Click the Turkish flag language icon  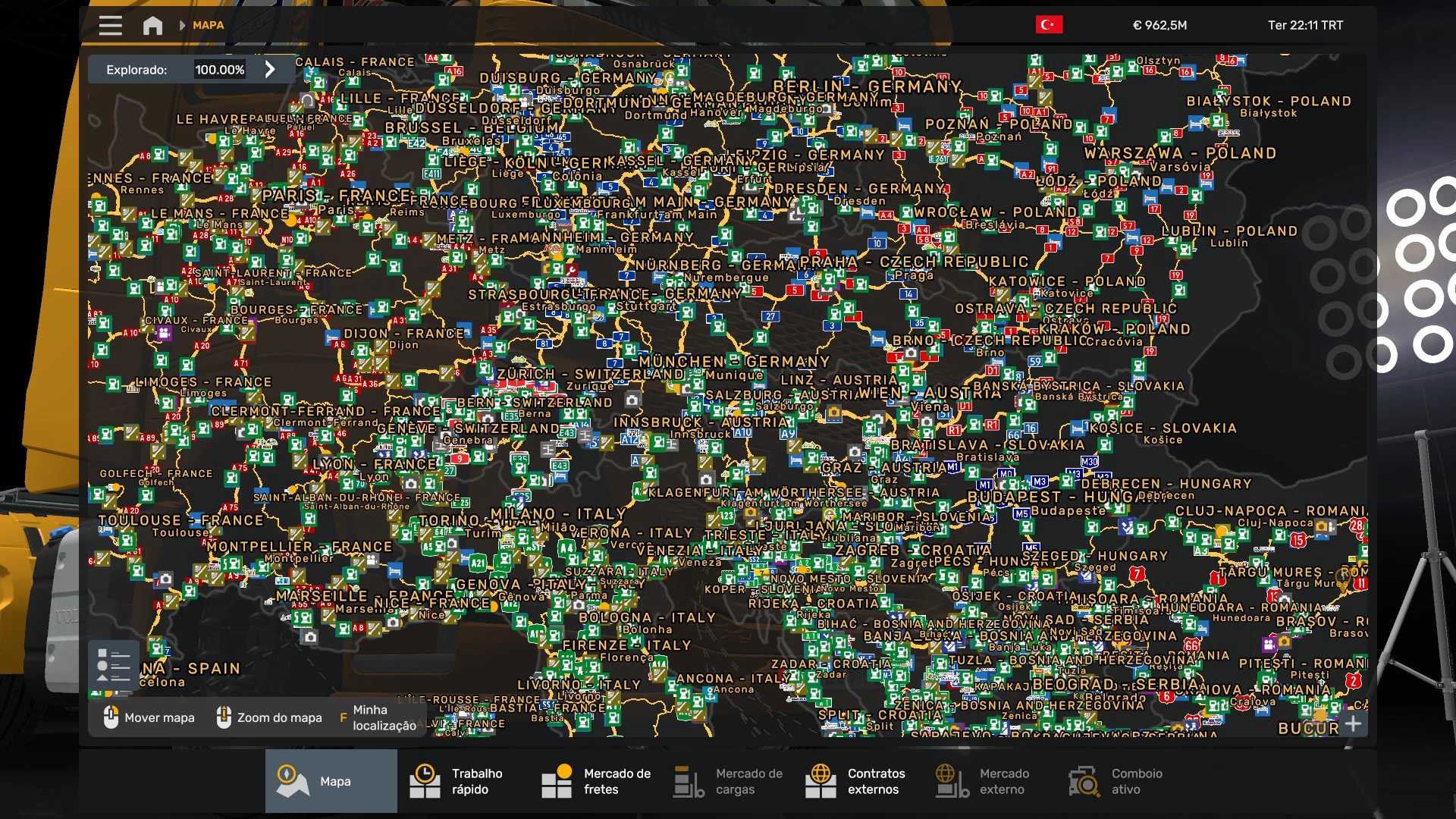point(1049,25)
